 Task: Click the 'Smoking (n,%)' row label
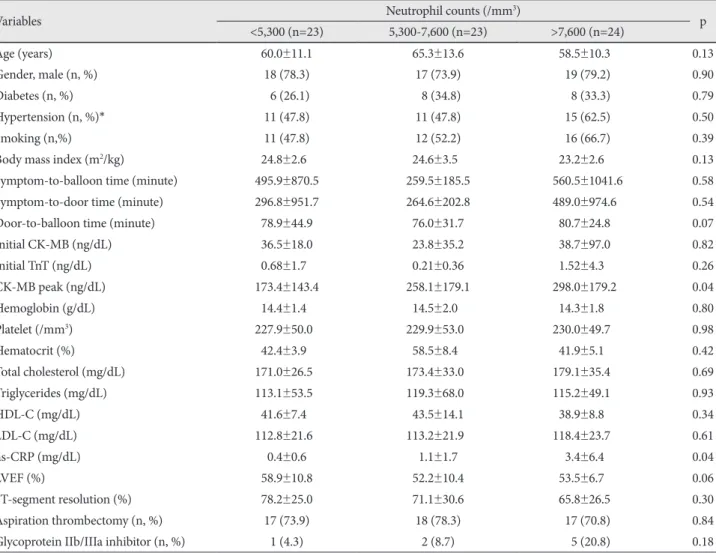pos(35,138)
